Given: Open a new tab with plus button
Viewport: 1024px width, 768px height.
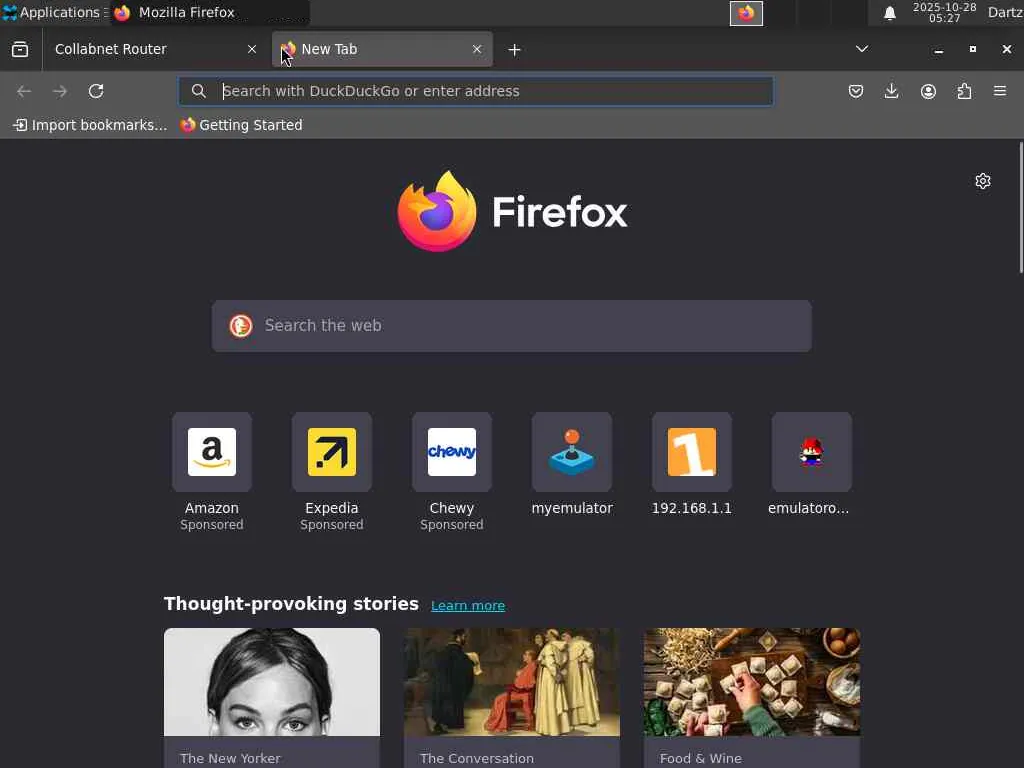Looking at the screenshot, I should click(x=515, y=50).
